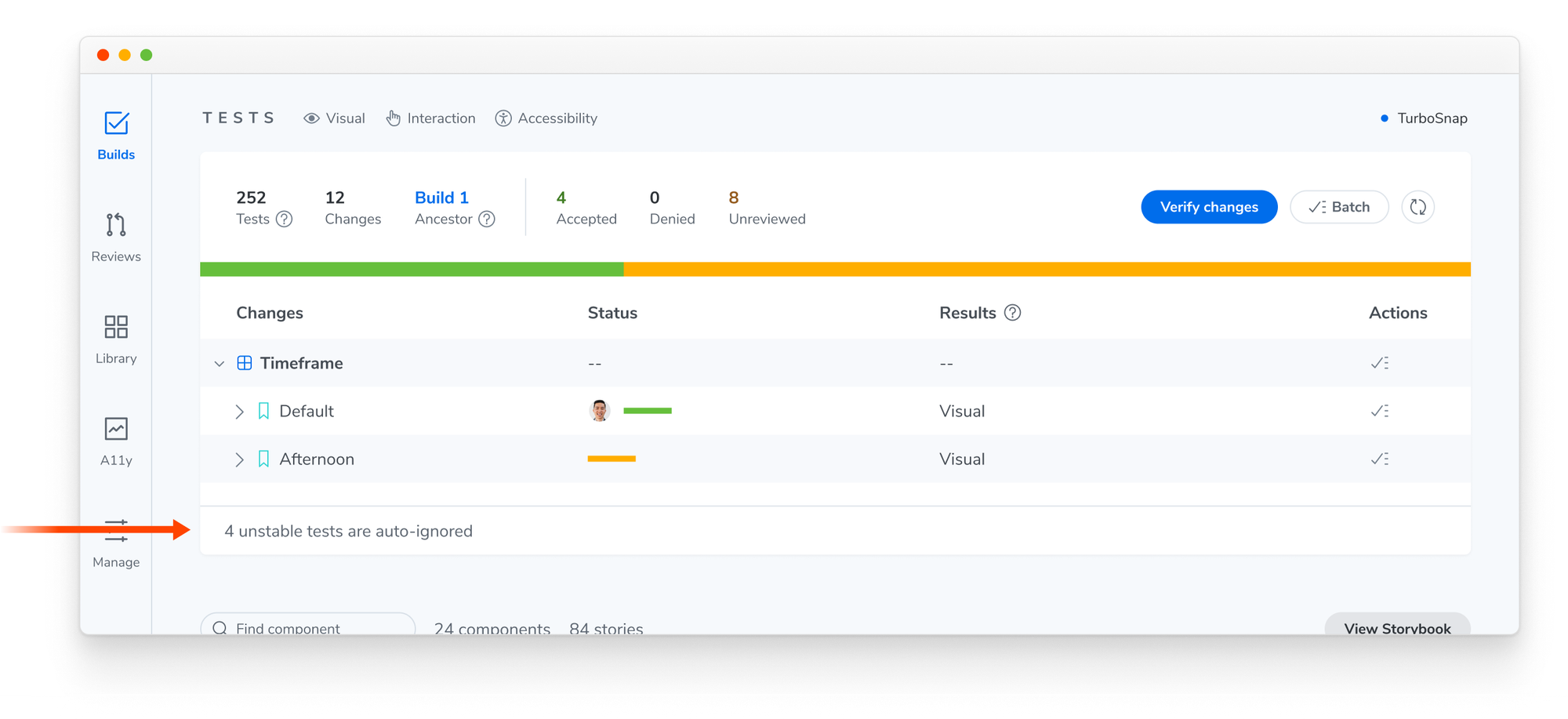Image resolution: width=1568 pixels, height=719 pixels.
Task: Click green status bar in Default row
Action: tap(648, 411)
